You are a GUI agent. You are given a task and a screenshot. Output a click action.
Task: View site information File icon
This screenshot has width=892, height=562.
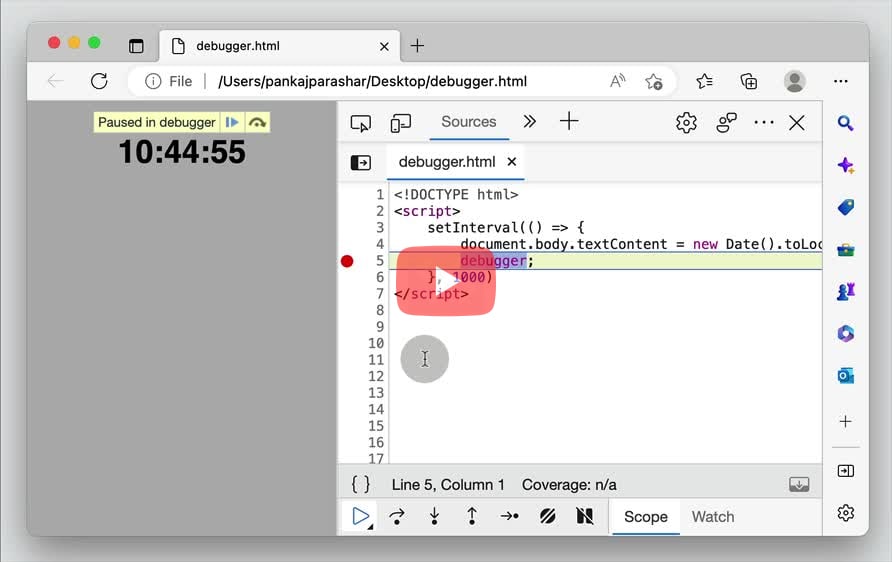168,81
